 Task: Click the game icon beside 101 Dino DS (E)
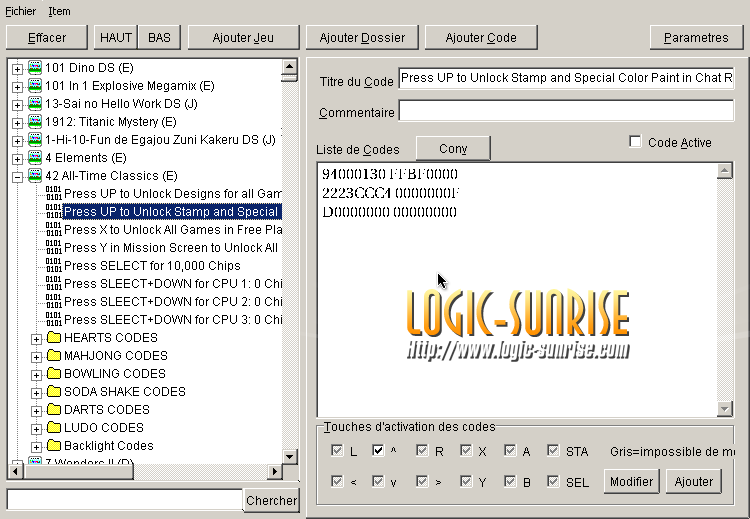click(x=35, y=68)
